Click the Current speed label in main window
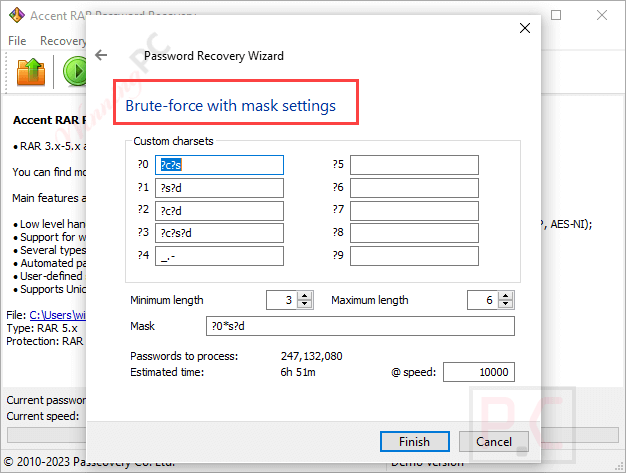The width and height of the screenshot is (626, 473). pyautogui.click(x=43, y=416)
